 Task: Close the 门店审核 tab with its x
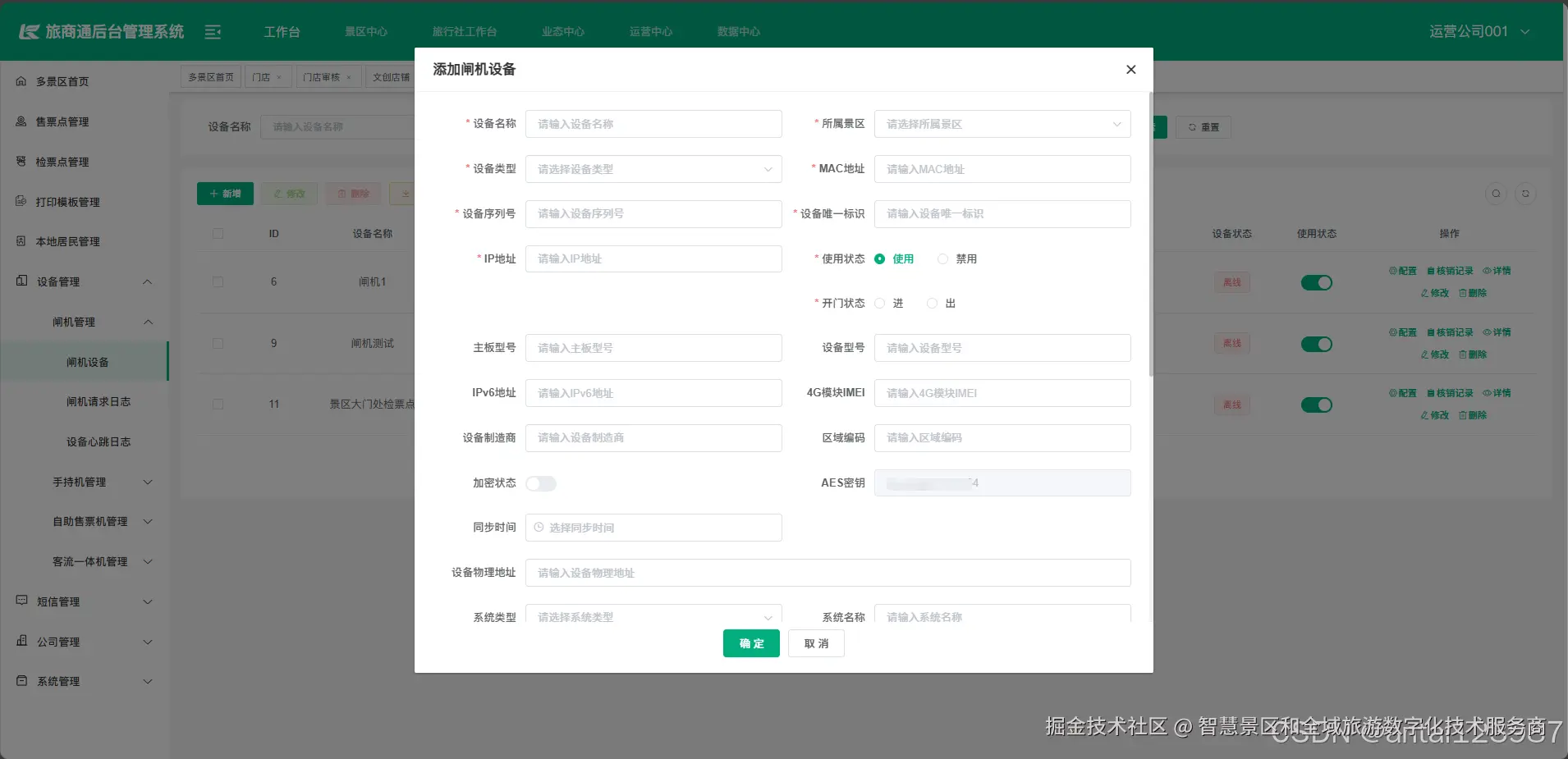[x=349, y=77]
